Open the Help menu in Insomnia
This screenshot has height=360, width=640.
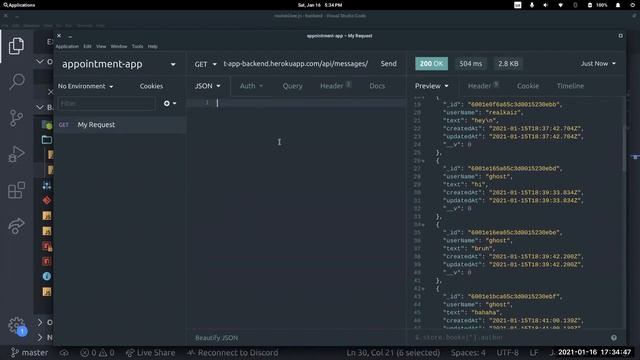click(x=153, y=47)
